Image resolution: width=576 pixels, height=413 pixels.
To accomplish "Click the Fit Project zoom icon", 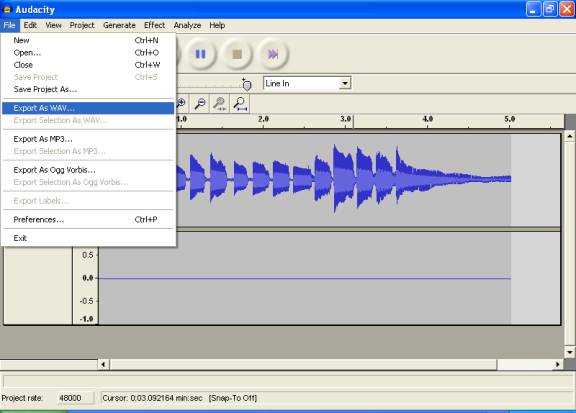I will tap(240, 104).
